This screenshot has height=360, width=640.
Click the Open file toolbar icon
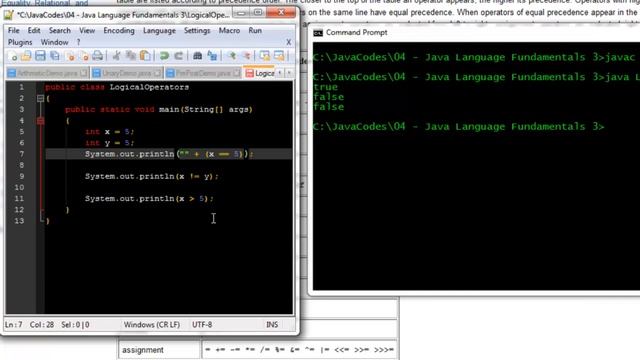click(26, 56)
